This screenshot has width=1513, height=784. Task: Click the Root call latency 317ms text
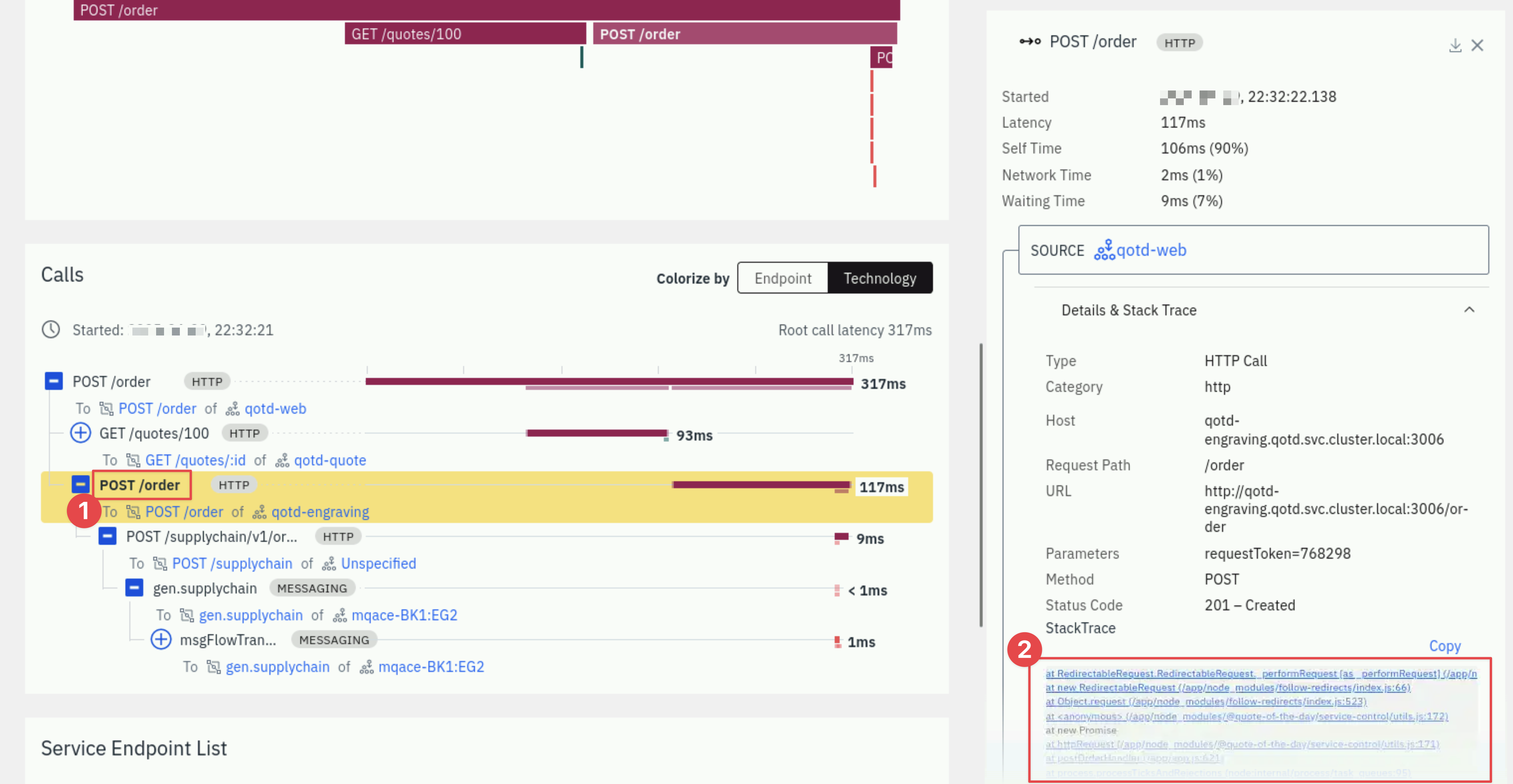pyautogui.click(x=855, y=330)
